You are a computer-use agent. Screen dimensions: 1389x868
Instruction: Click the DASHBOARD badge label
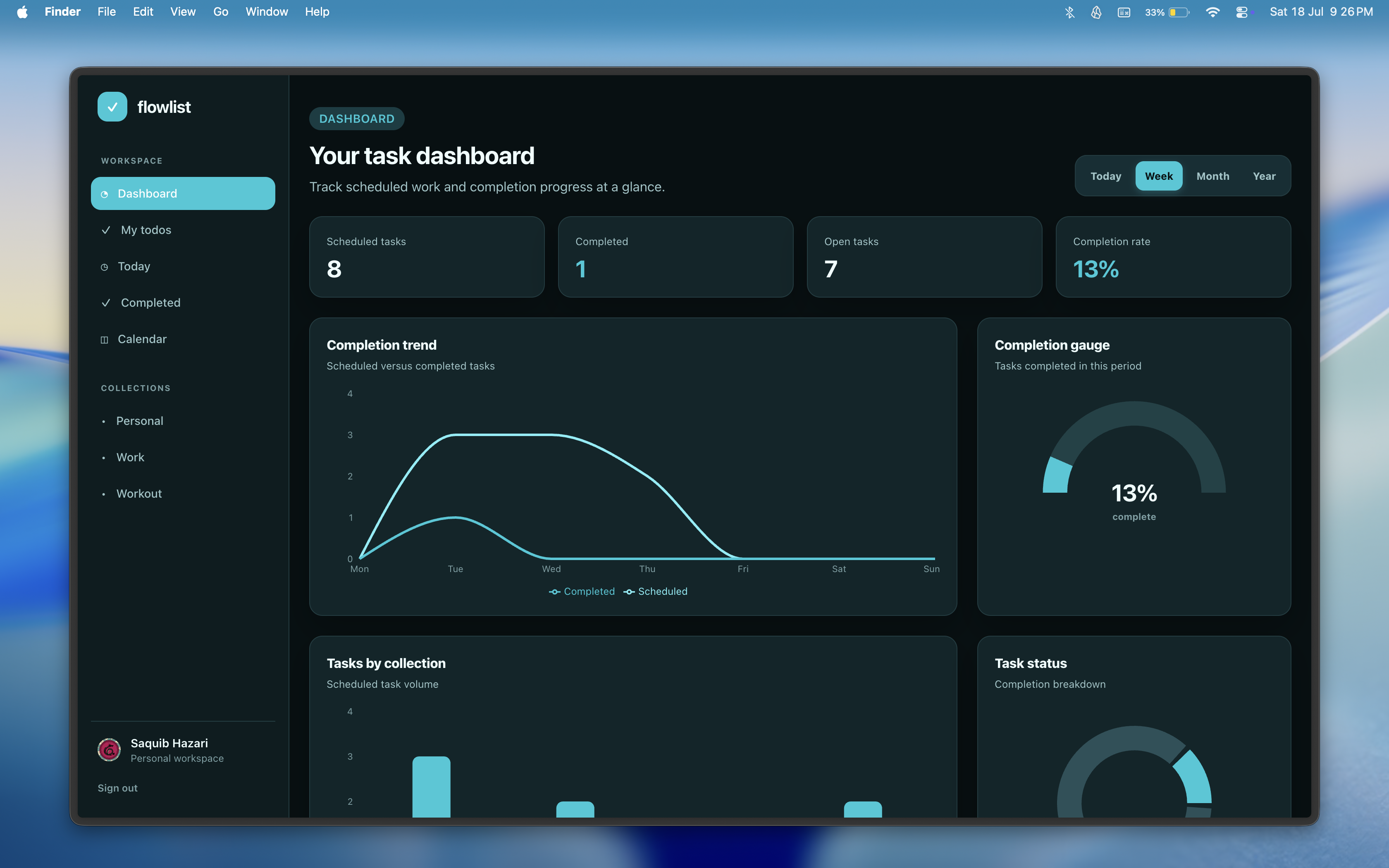click(356, 119)
